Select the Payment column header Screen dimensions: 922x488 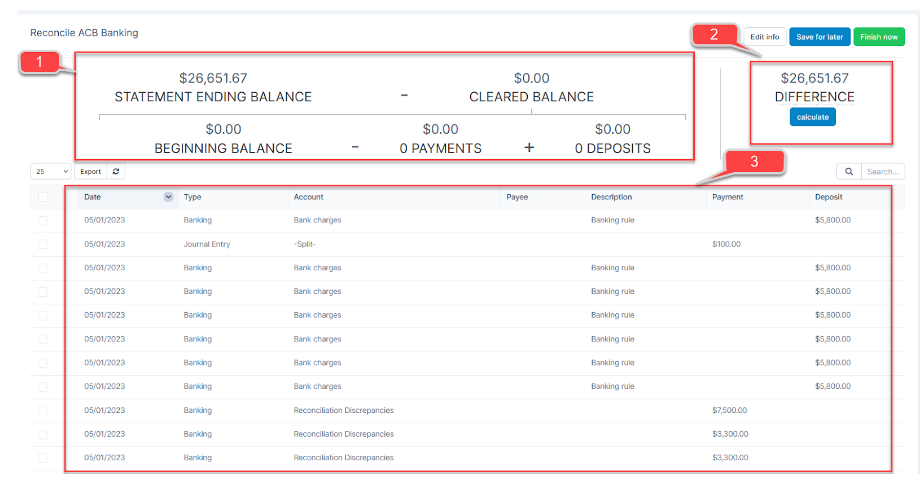pyautogui.click(x=728, y=197)
